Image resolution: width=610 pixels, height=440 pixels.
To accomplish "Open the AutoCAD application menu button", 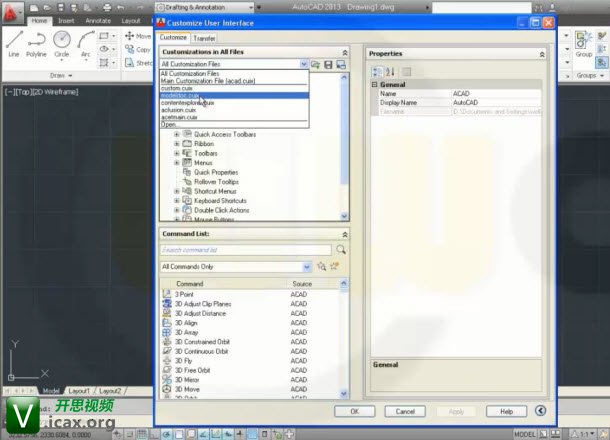I will [x=10, y=12].
